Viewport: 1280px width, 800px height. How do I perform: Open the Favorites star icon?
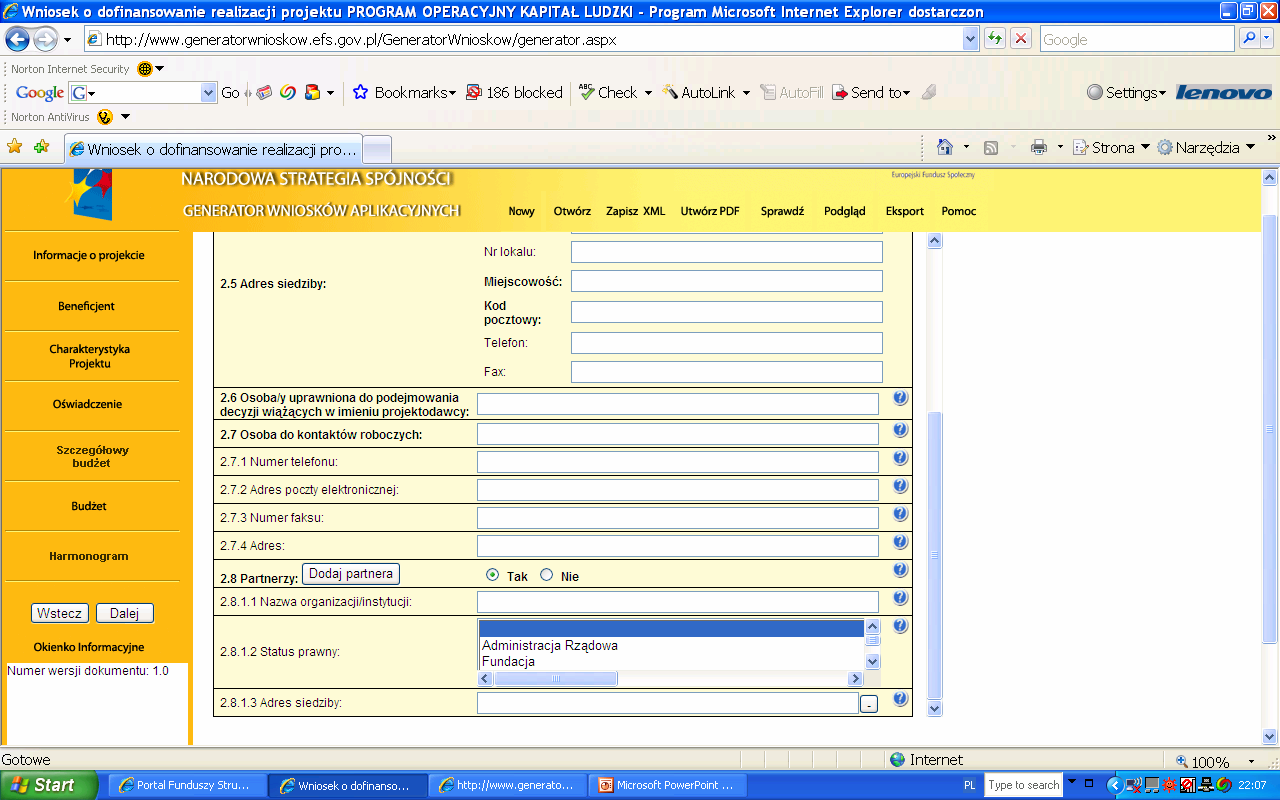point(15,147)
